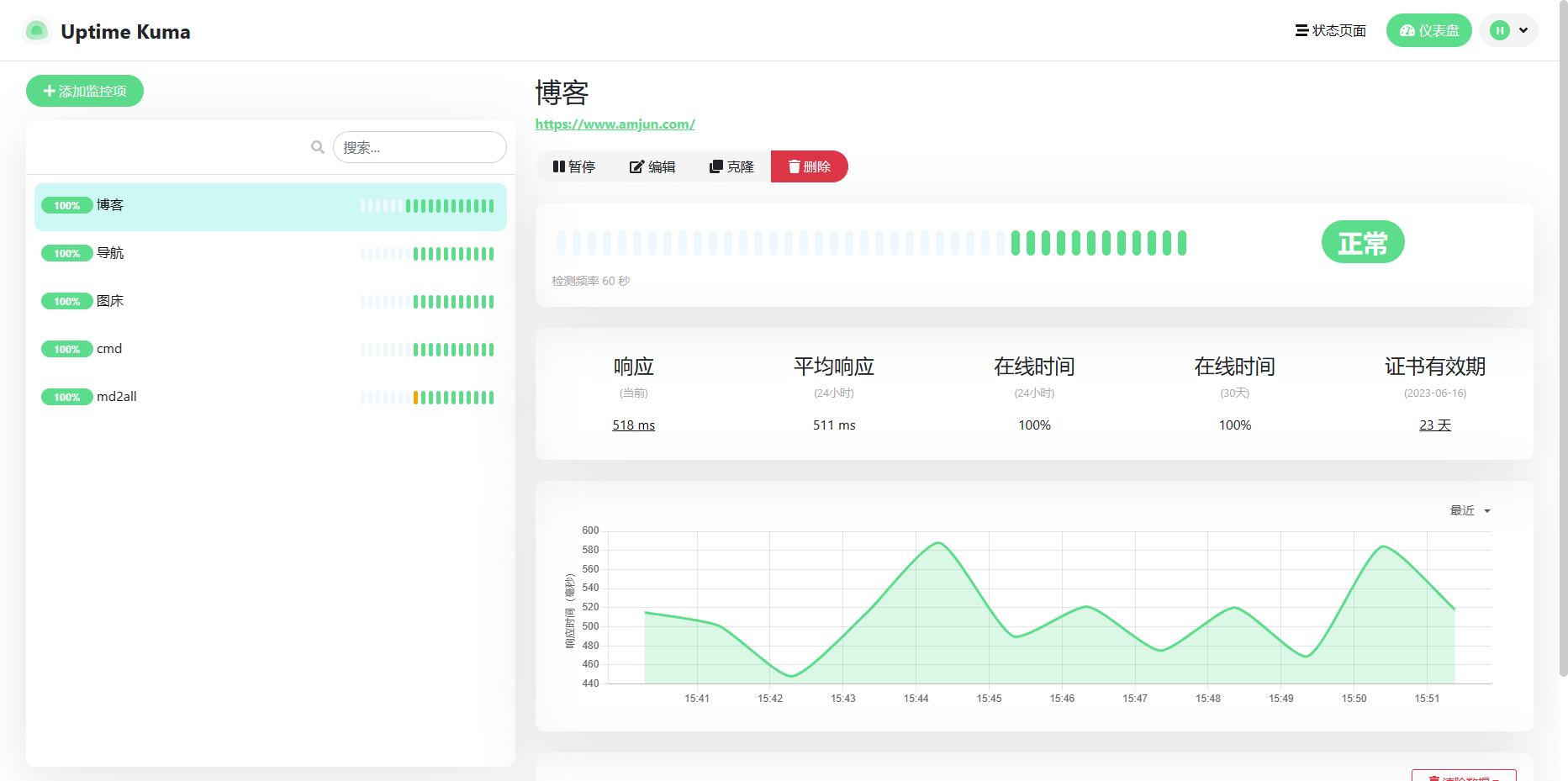Open the https://www.amjun.com/ link
Viewport: 1568px width, 781px height.
(615, 124)
